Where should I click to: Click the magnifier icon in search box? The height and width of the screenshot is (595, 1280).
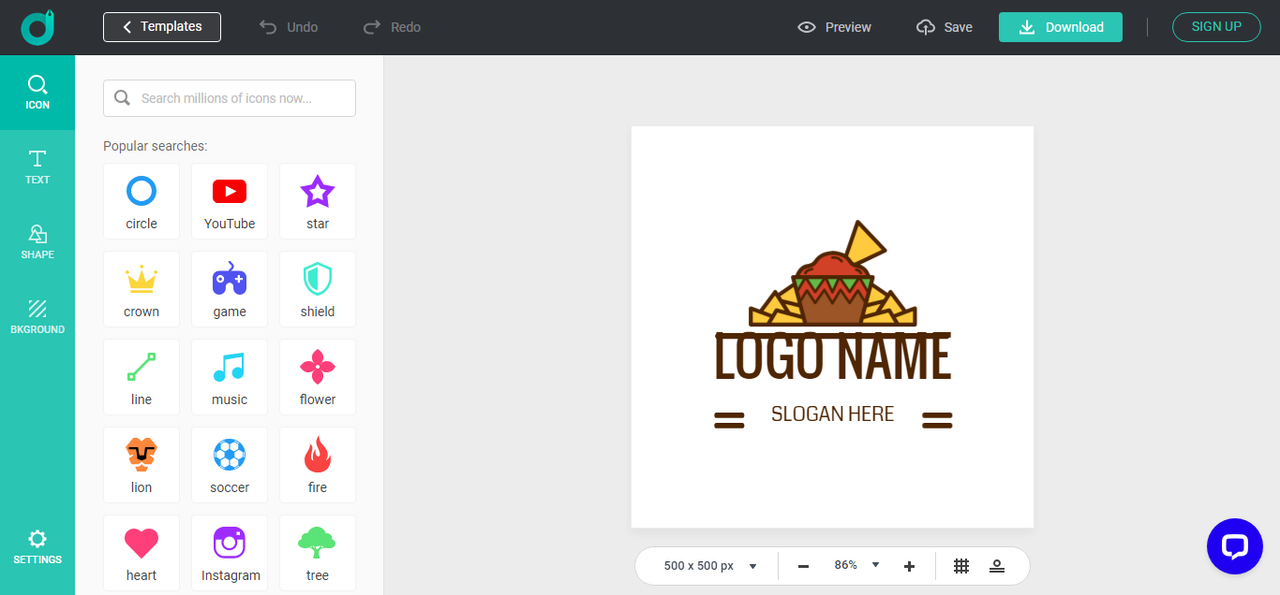[122, 98]
